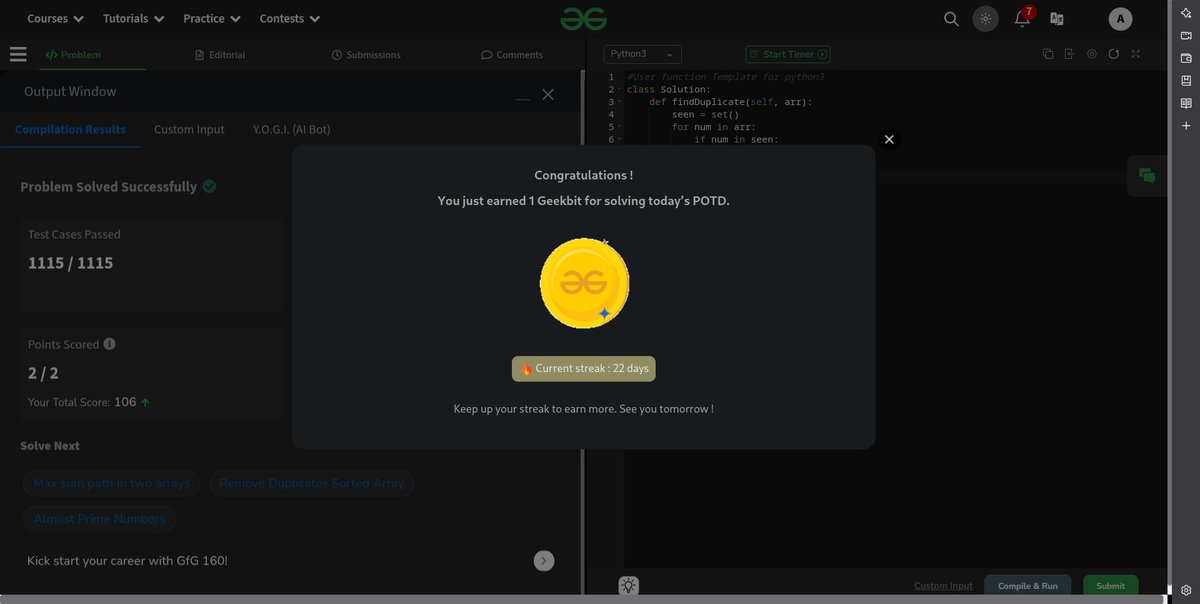Switch to the Editorial tab
Image resolution: width=1200 pixels, height=604 pixels.
click(x=220, y=55)
